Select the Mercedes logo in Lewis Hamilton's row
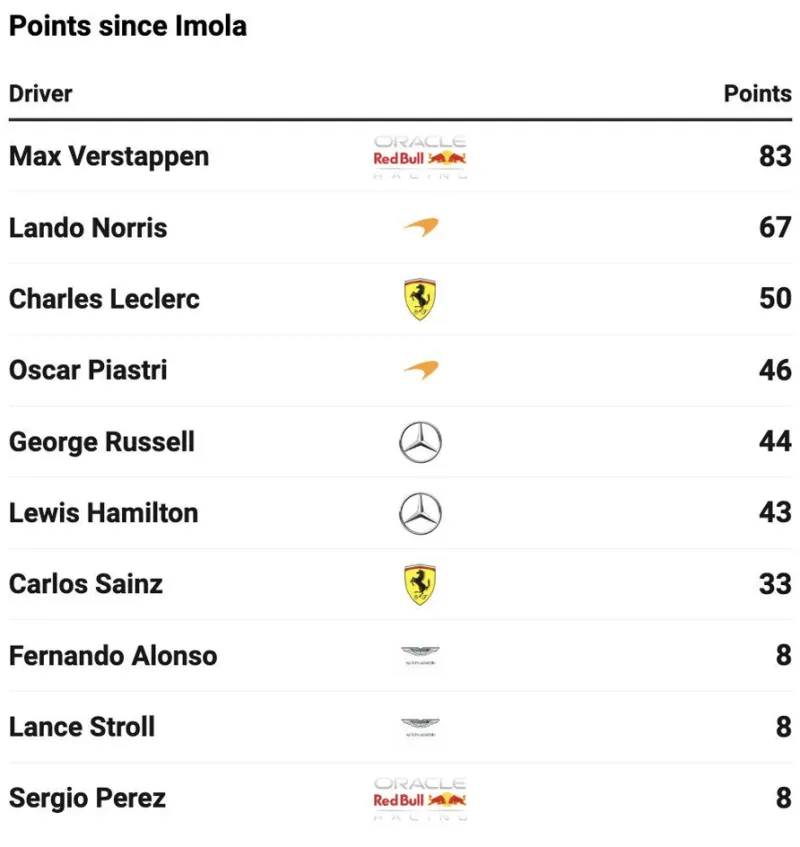Viewport: 800px width, 847px height. (420, 513)
